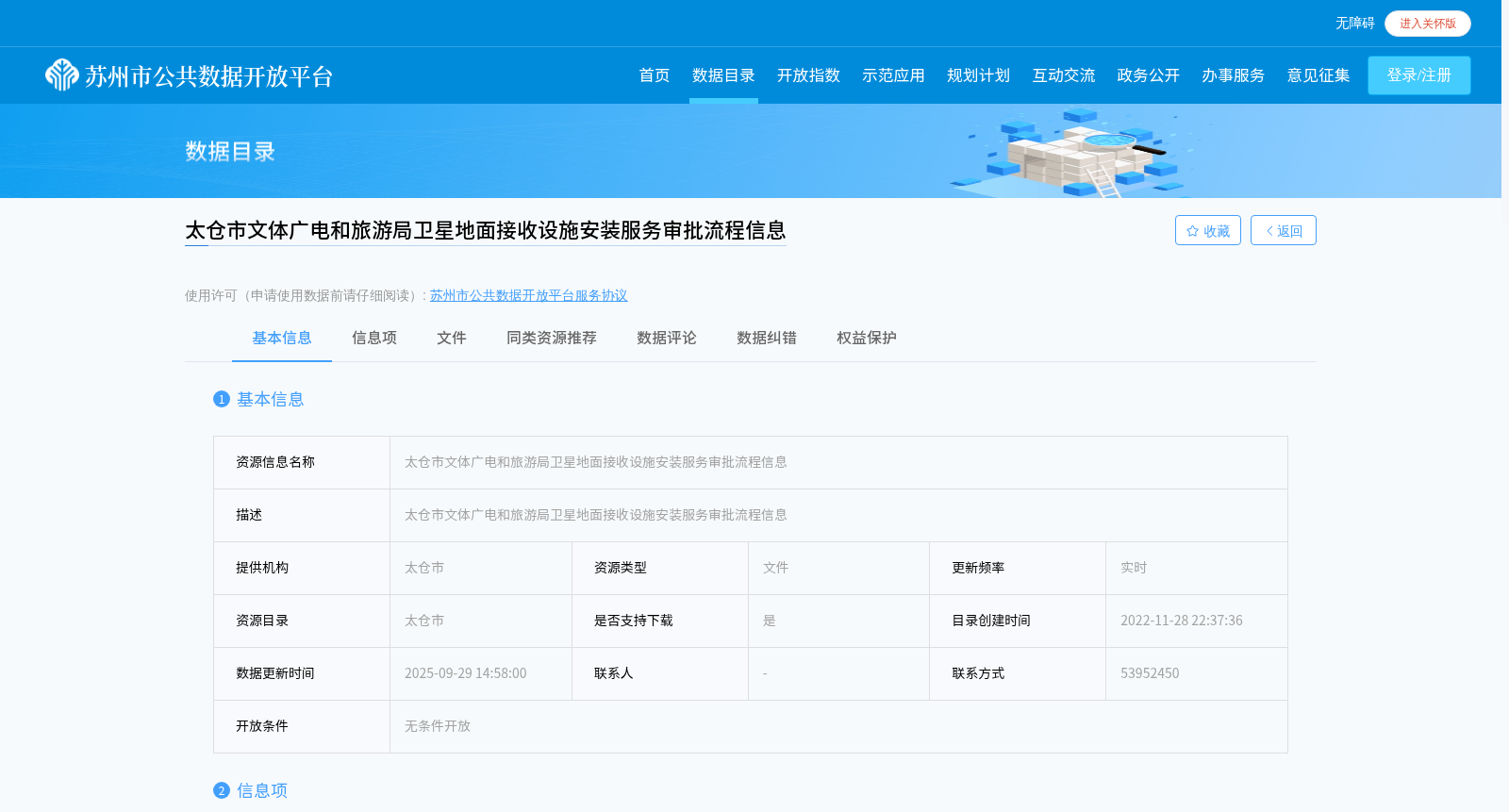Select the 数据纠错 tab
The image size is (1509, 812).
click(767, 338)
